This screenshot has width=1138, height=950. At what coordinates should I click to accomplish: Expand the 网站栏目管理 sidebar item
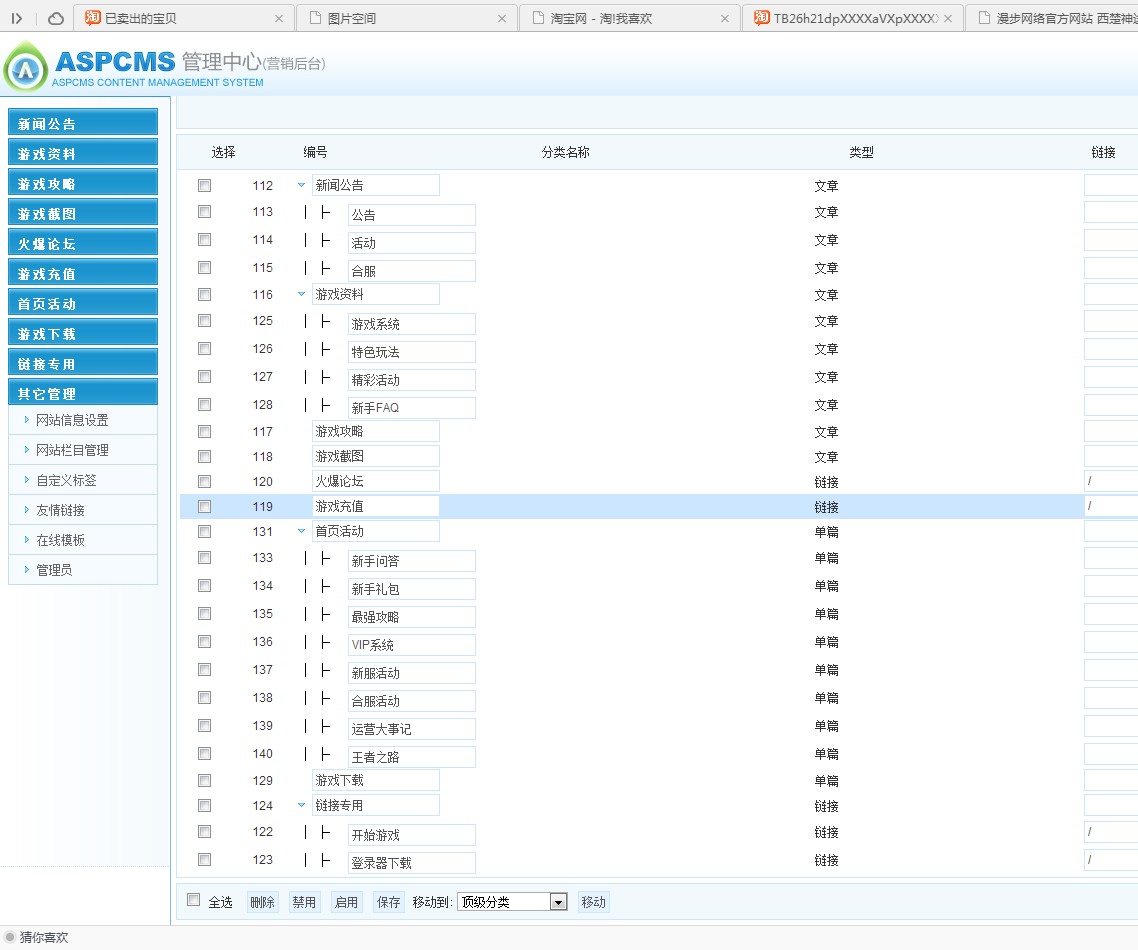click(83, 450)
